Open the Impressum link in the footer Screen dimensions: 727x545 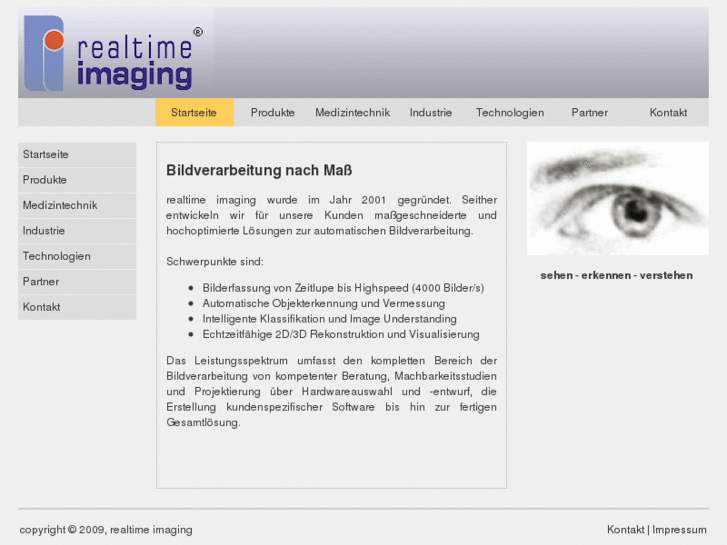tap(679, 530)
